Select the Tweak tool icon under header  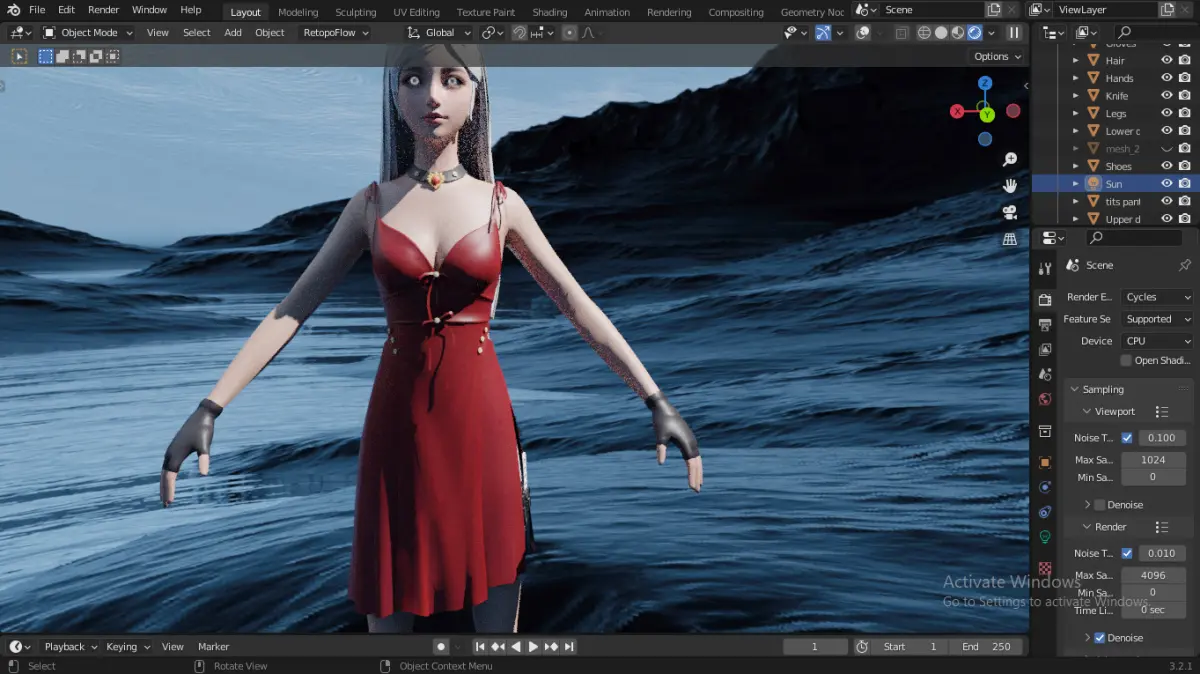click(x=19, y=56)
